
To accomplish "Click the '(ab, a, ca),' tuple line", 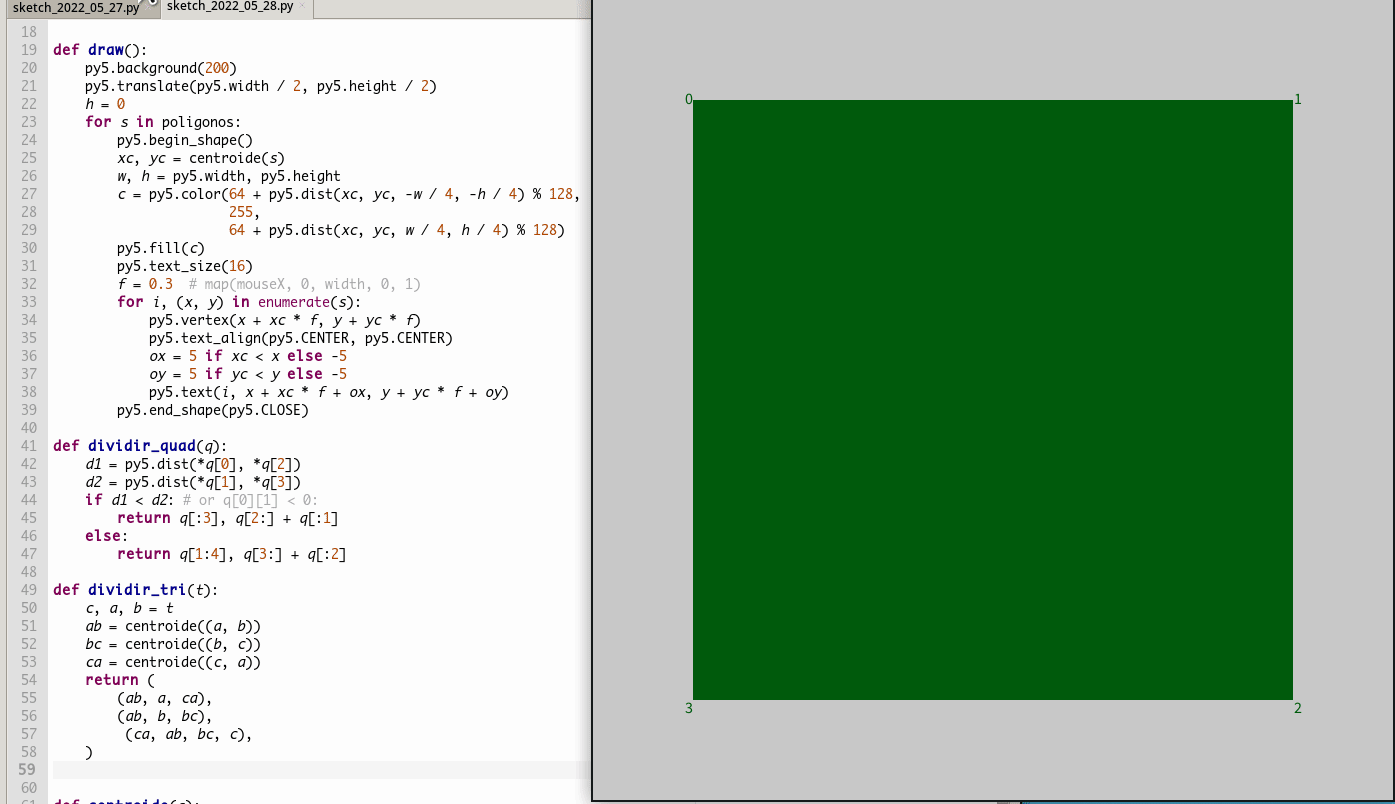I will click(165, 698).
